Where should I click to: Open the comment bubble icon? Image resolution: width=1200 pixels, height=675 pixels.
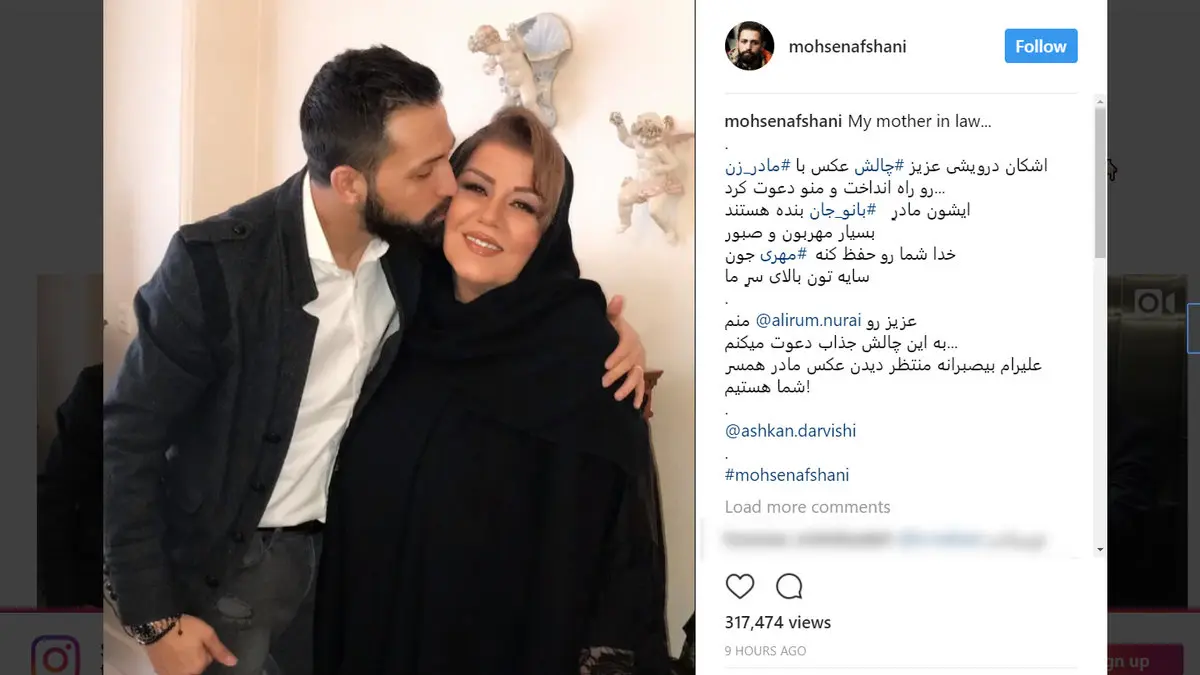[x=789, y=586]
